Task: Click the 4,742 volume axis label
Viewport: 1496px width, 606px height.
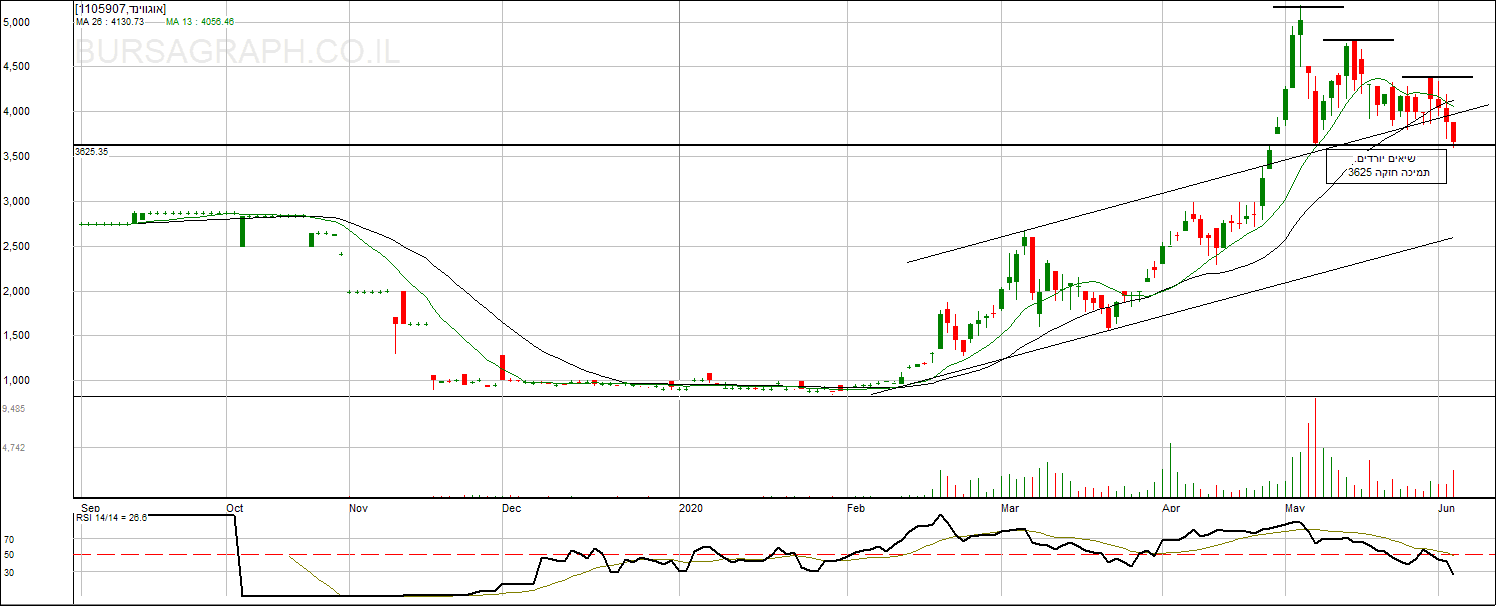Action: point(14,448)
